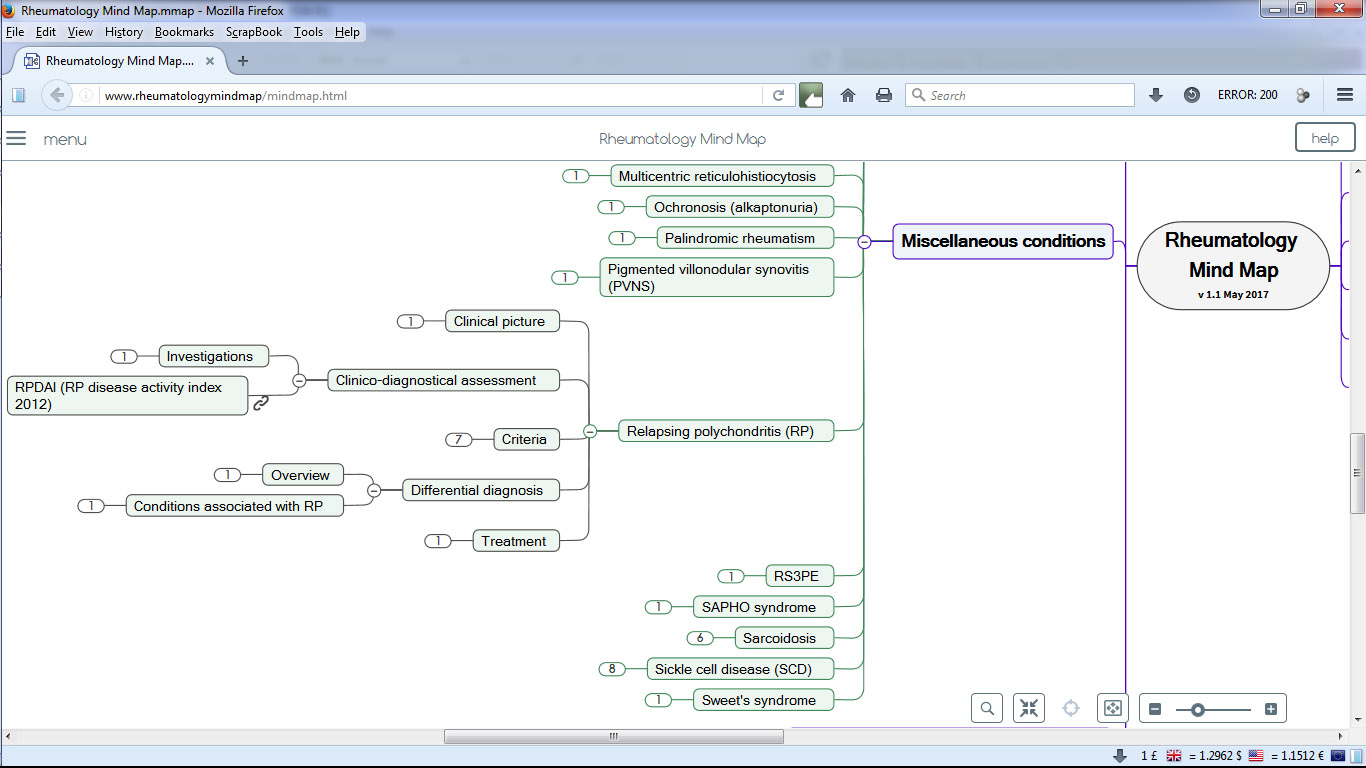
Task: Click the help button
Action: [x=1325, y=138]
